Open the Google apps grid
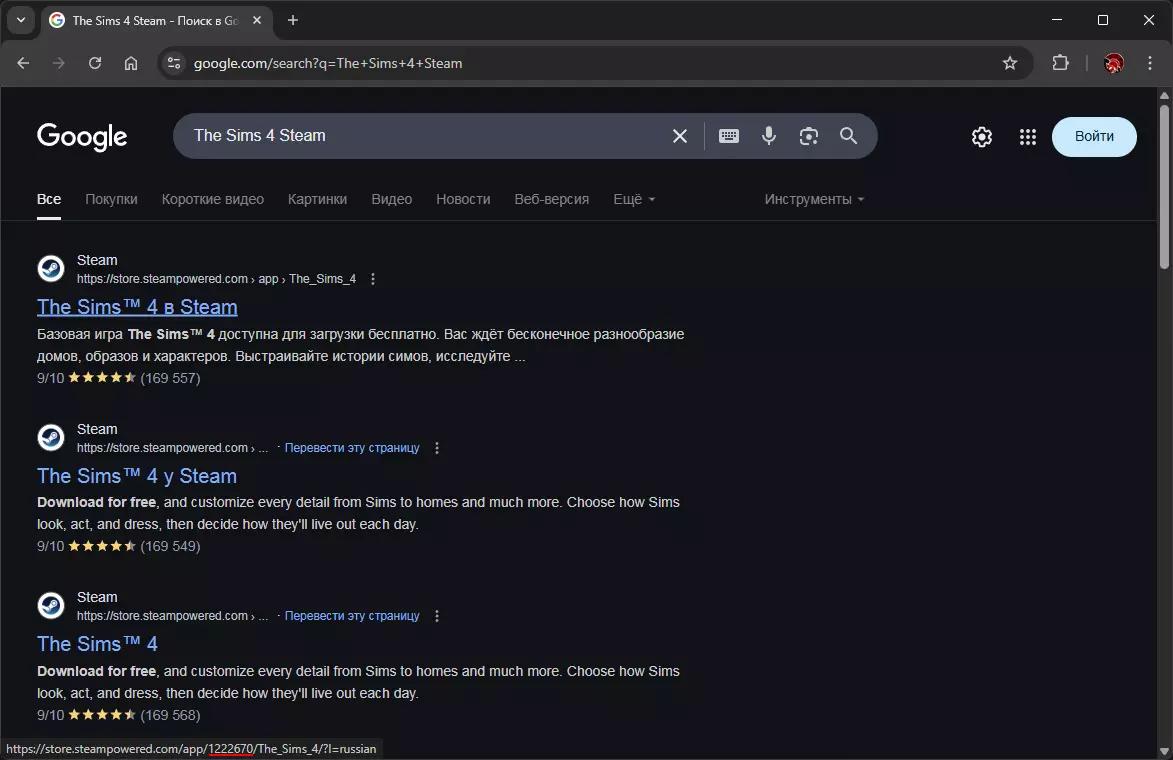Image resolution: width=1173 pixels, height=760 pixels. [1028, 137]
